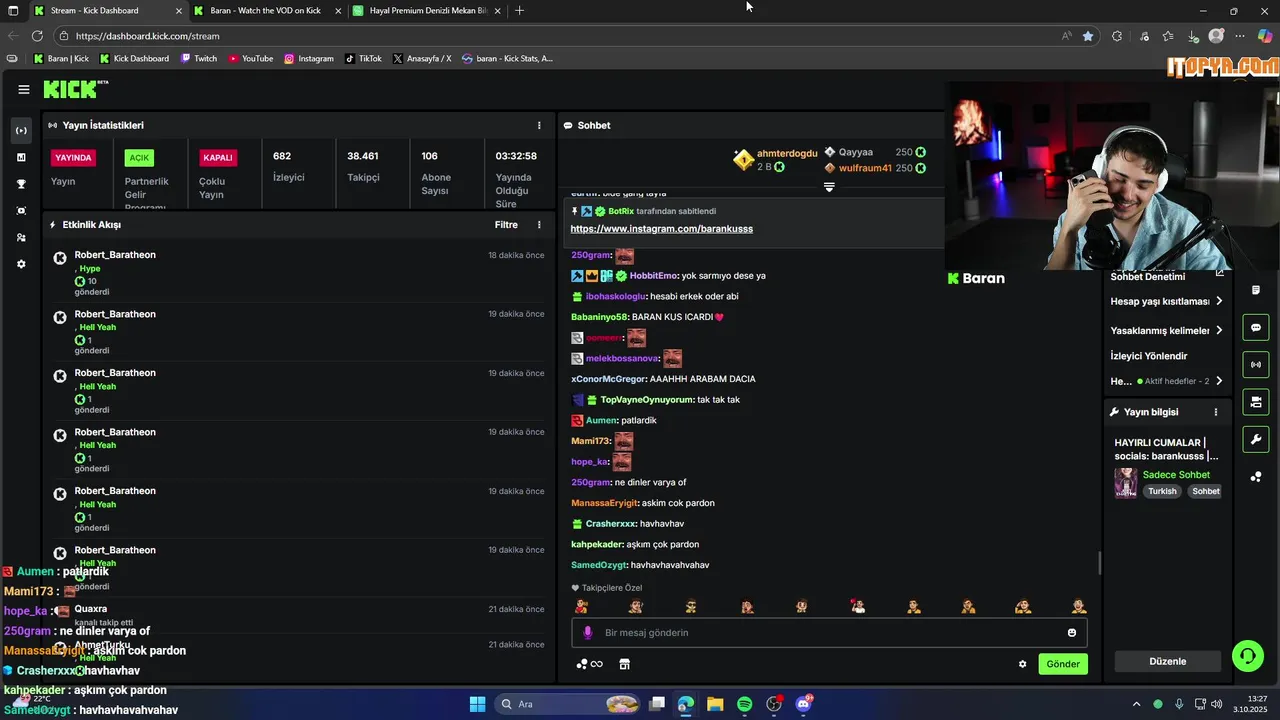Open YouTube bookmark
Viewport: 1280px width, 720px height.
coord(251,59)
